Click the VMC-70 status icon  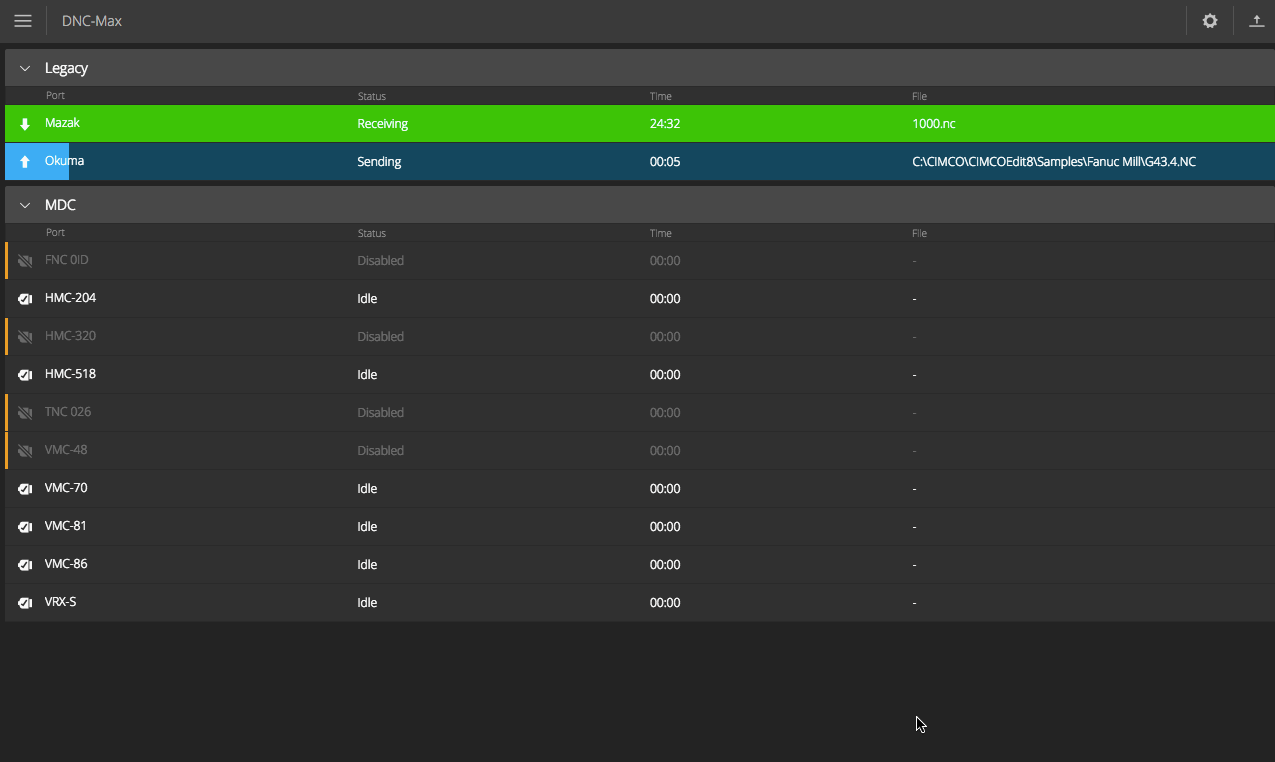(x=25, y=489)
